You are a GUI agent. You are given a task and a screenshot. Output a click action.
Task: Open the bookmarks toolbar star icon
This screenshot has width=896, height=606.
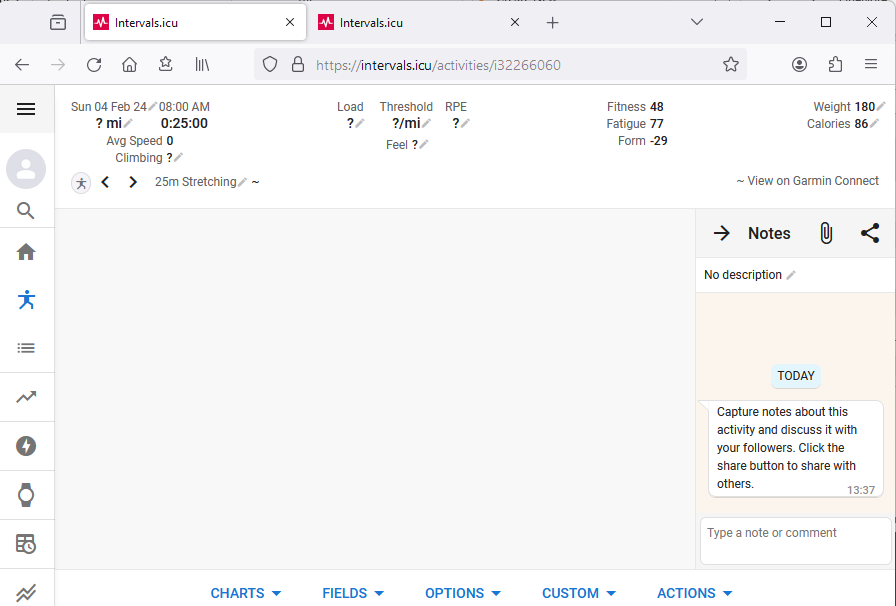pos(166,64)
